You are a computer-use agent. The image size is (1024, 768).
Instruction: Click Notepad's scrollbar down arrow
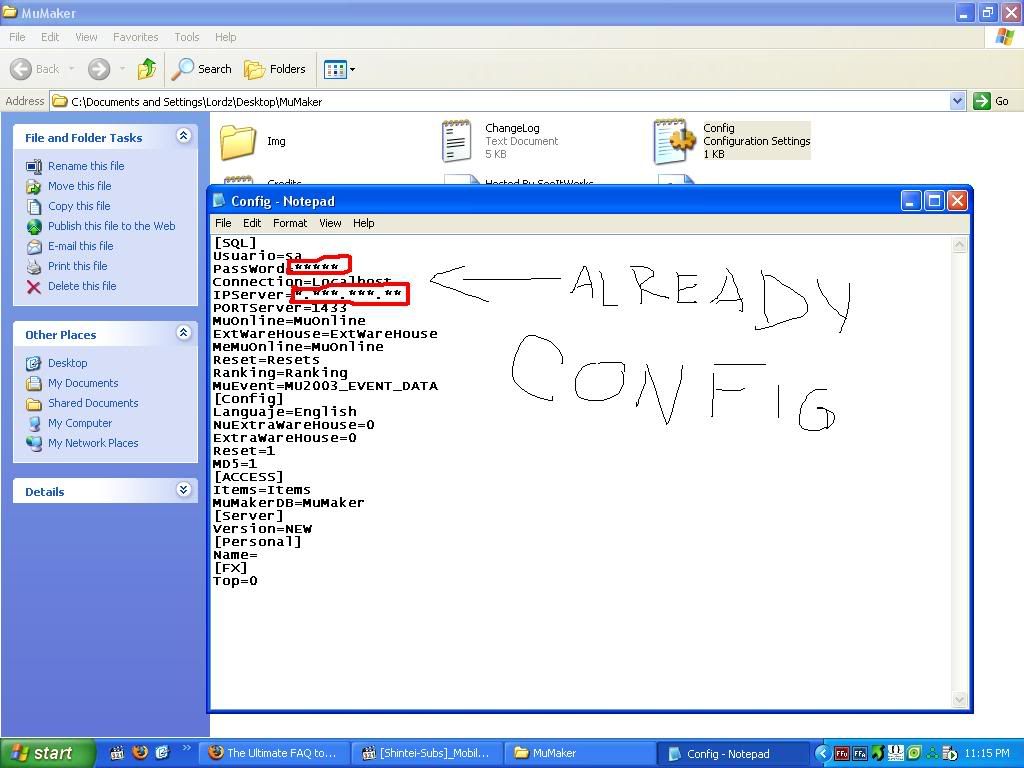pyautogui.click(x=960, y=700)
